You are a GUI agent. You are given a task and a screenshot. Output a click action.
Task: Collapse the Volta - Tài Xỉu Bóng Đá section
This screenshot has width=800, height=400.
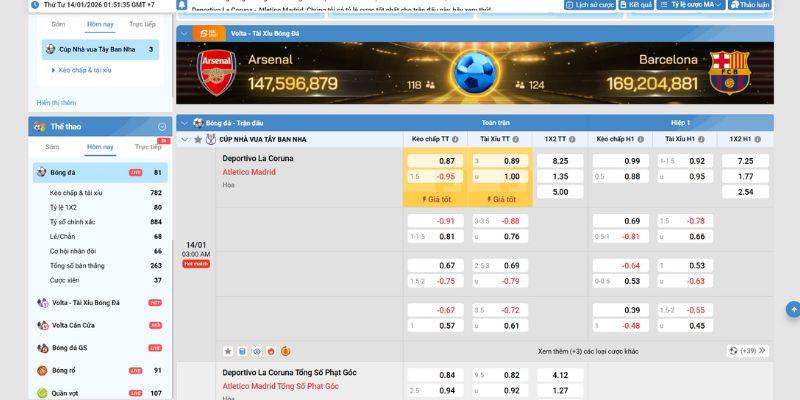click(184, 34)
